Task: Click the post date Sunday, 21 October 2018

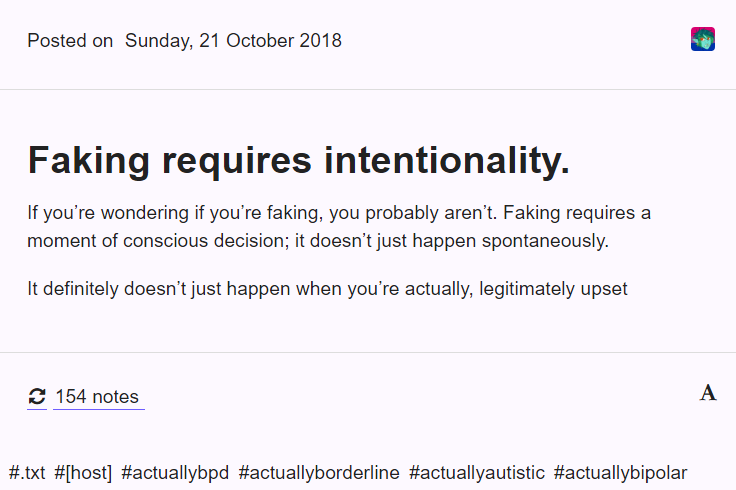Action: point(233,41)
